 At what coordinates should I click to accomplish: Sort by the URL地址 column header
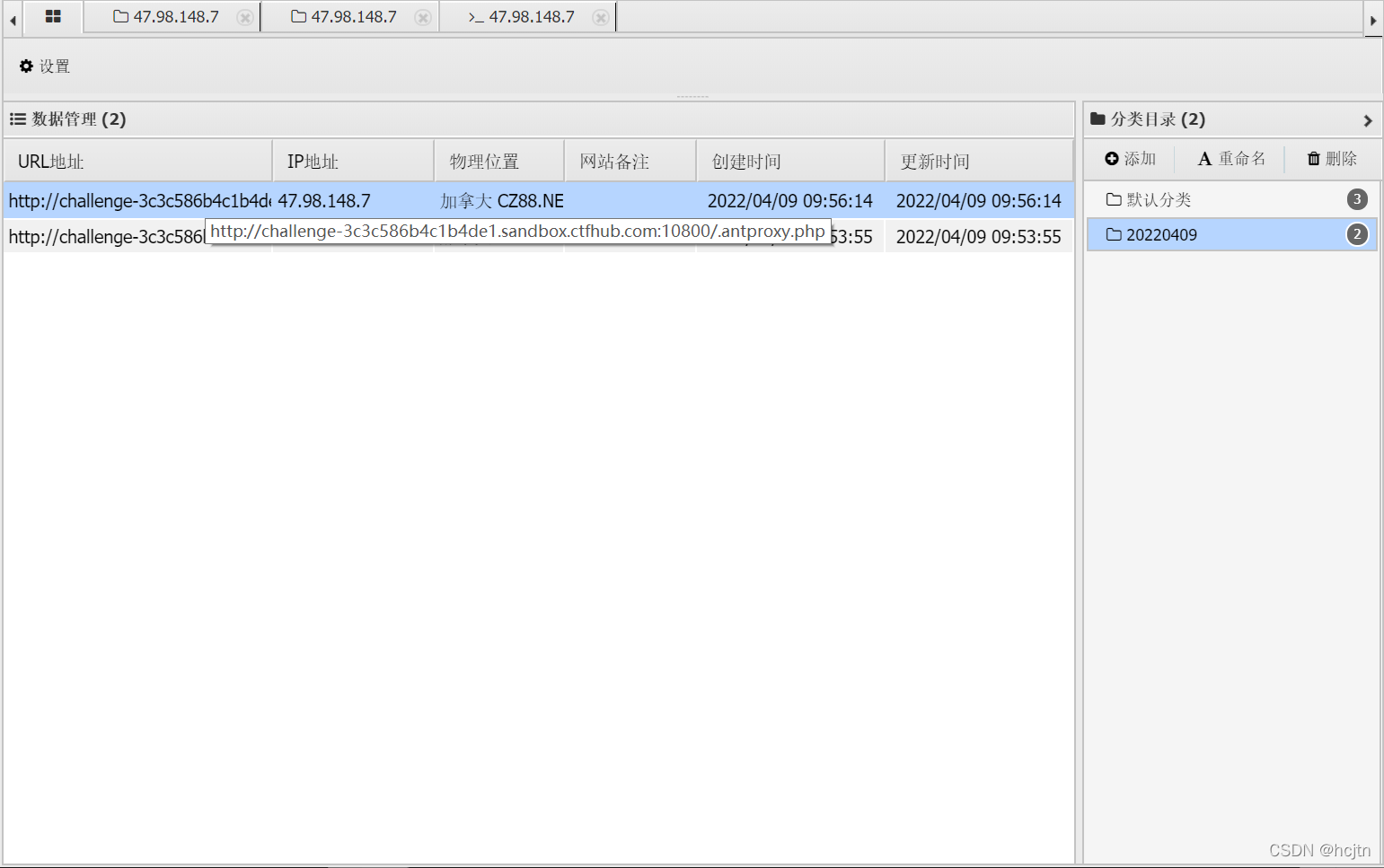click(137, 162)
